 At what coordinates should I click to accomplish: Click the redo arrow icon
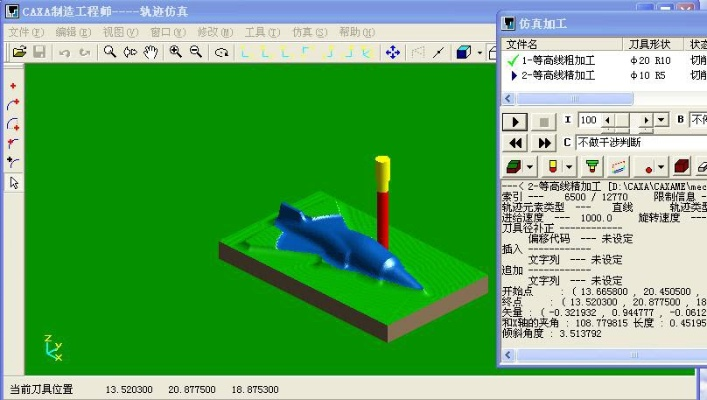(x=85, y=53)
